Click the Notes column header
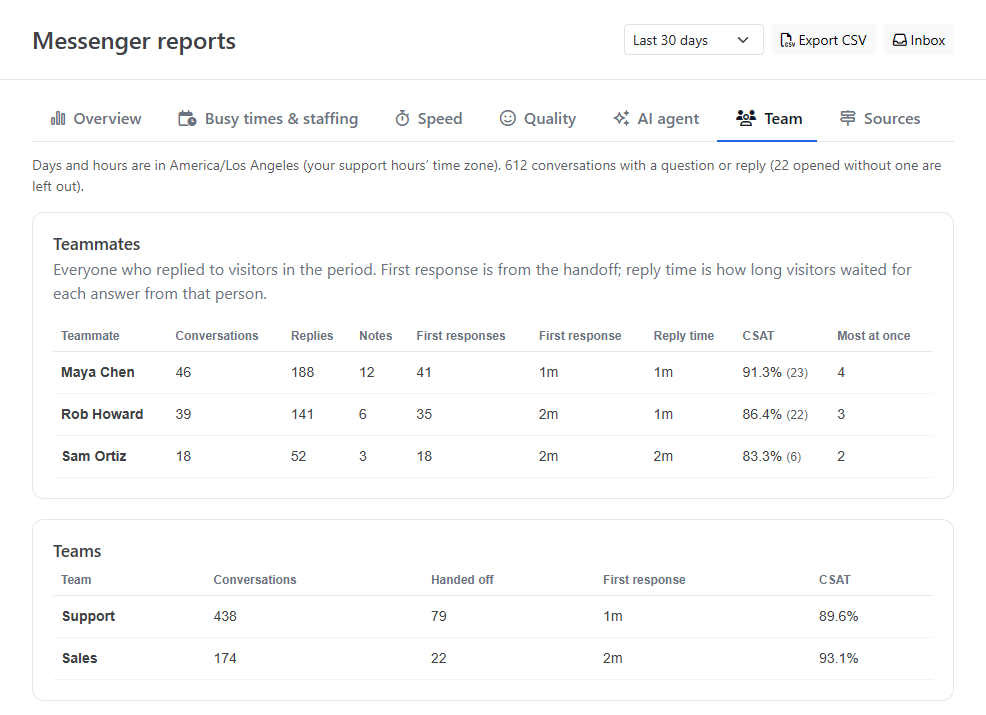This screenshot has height=715, width=986. (375, 336)
